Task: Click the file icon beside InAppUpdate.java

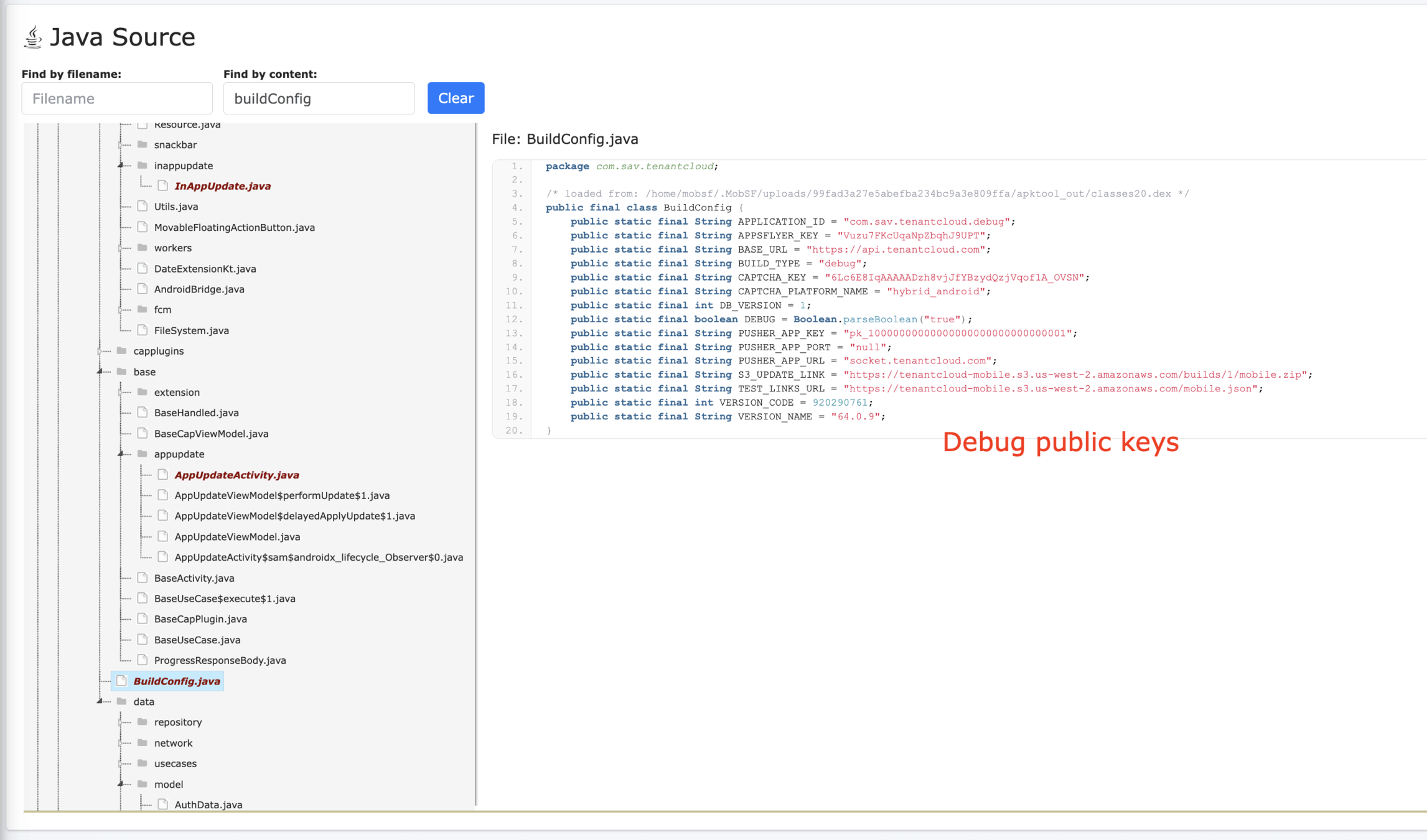Action: point(163,185)
